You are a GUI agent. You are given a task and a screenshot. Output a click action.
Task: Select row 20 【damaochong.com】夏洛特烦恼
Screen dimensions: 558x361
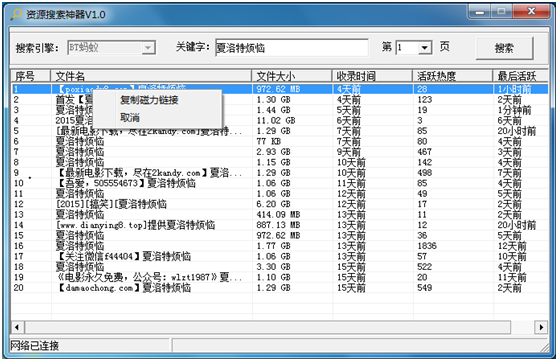tap(279, 288)
